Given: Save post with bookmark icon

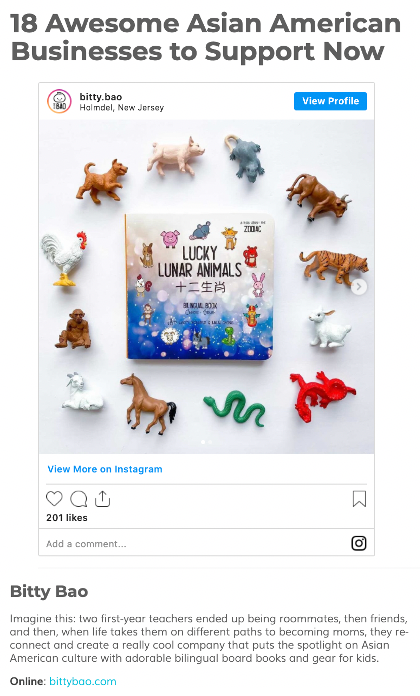Looking at the screenshot, I should (359, 499).
